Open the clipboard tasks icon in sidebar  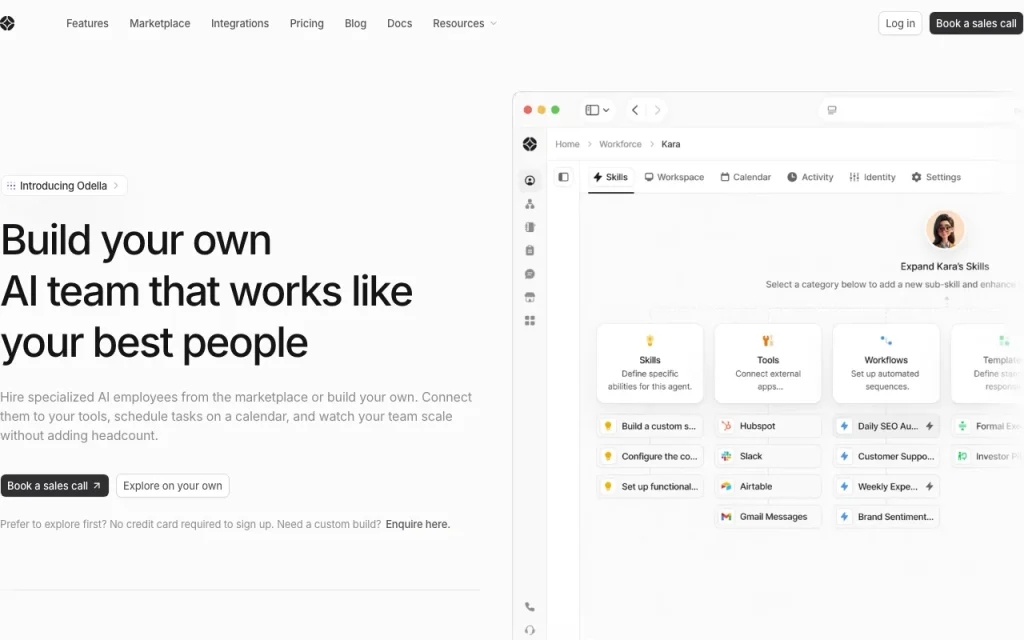pos(530,251)
